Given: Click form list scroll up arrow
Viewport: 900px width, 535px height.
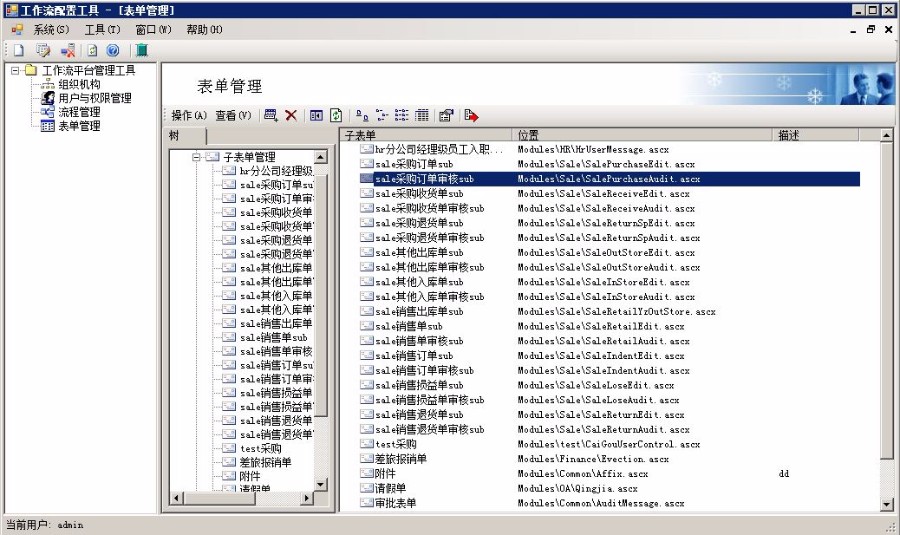Looking at the screenshot, I should 887,135.
